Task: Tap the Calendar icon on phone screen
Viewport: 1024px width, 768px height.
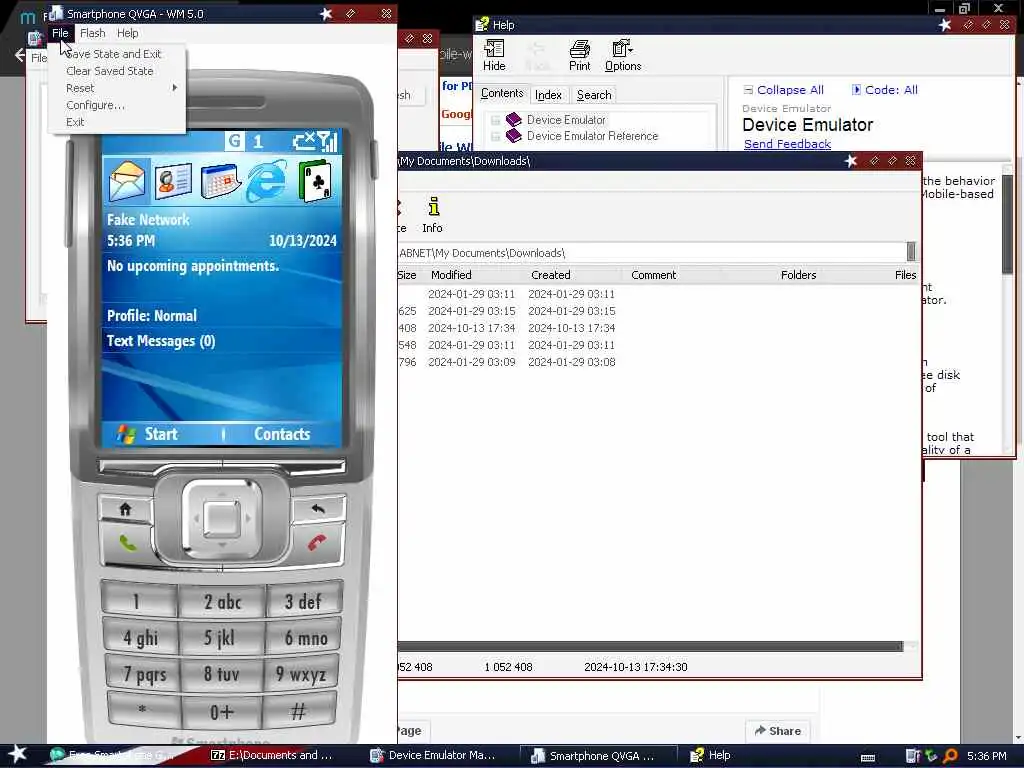Action: pyautogui.click(x=221, y=180)
